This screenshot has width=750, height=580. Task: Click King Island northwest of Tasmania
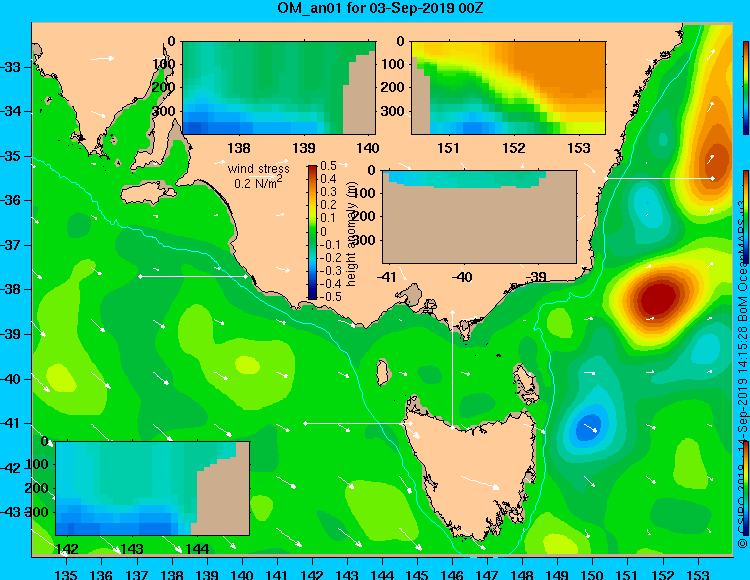pos(382,372)
